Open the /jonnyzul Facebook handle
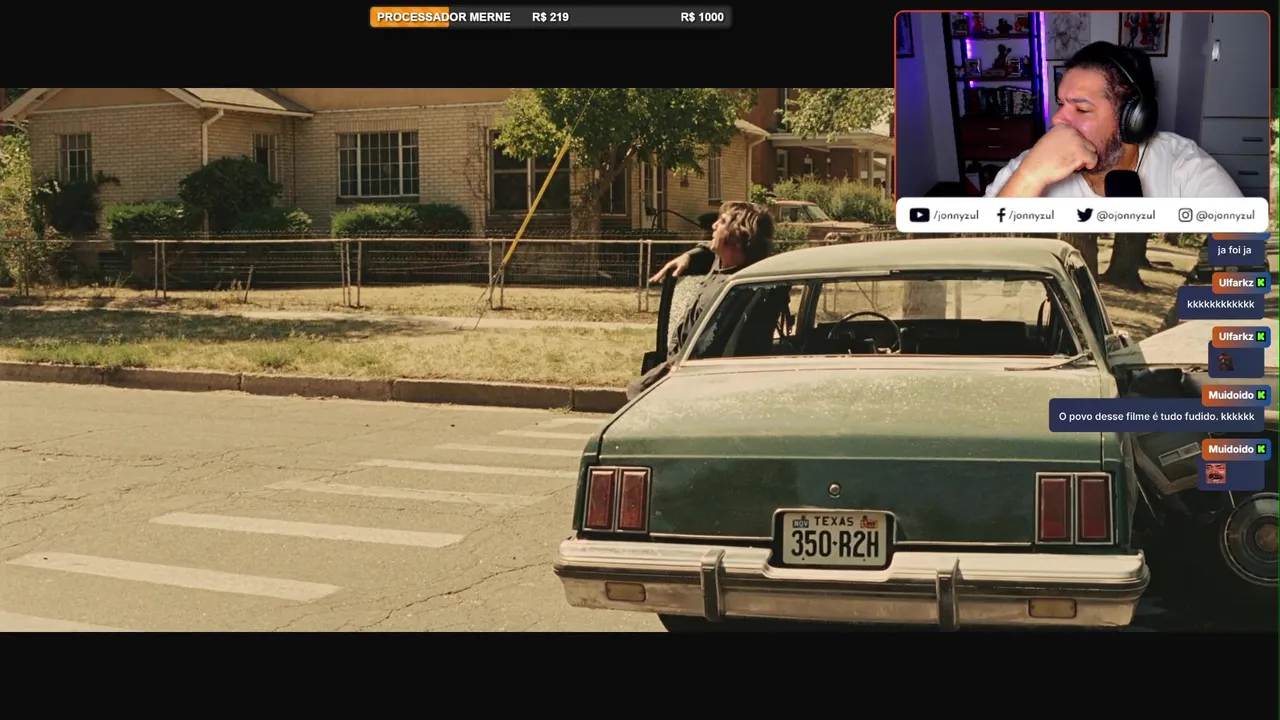 tap(1031, 215)
